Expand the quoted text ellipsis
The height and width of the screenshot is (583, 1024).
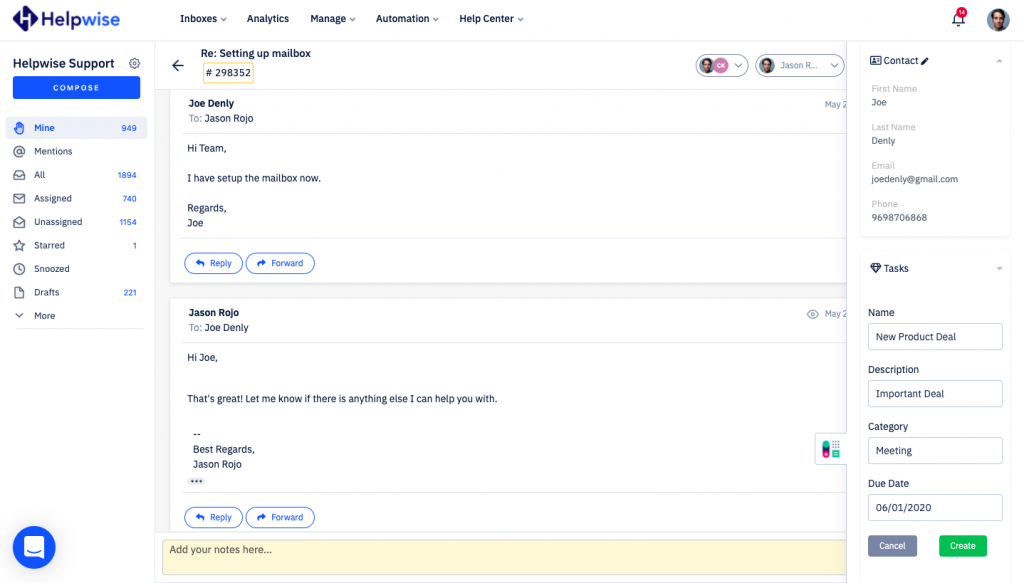(x=196, y=481)
